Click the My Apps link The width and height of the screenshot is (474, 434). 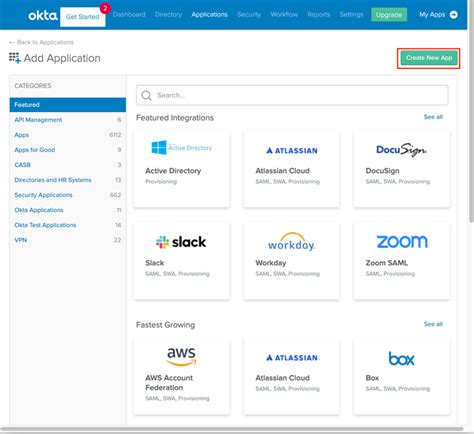pyautogui.click(x=432, y=15)
